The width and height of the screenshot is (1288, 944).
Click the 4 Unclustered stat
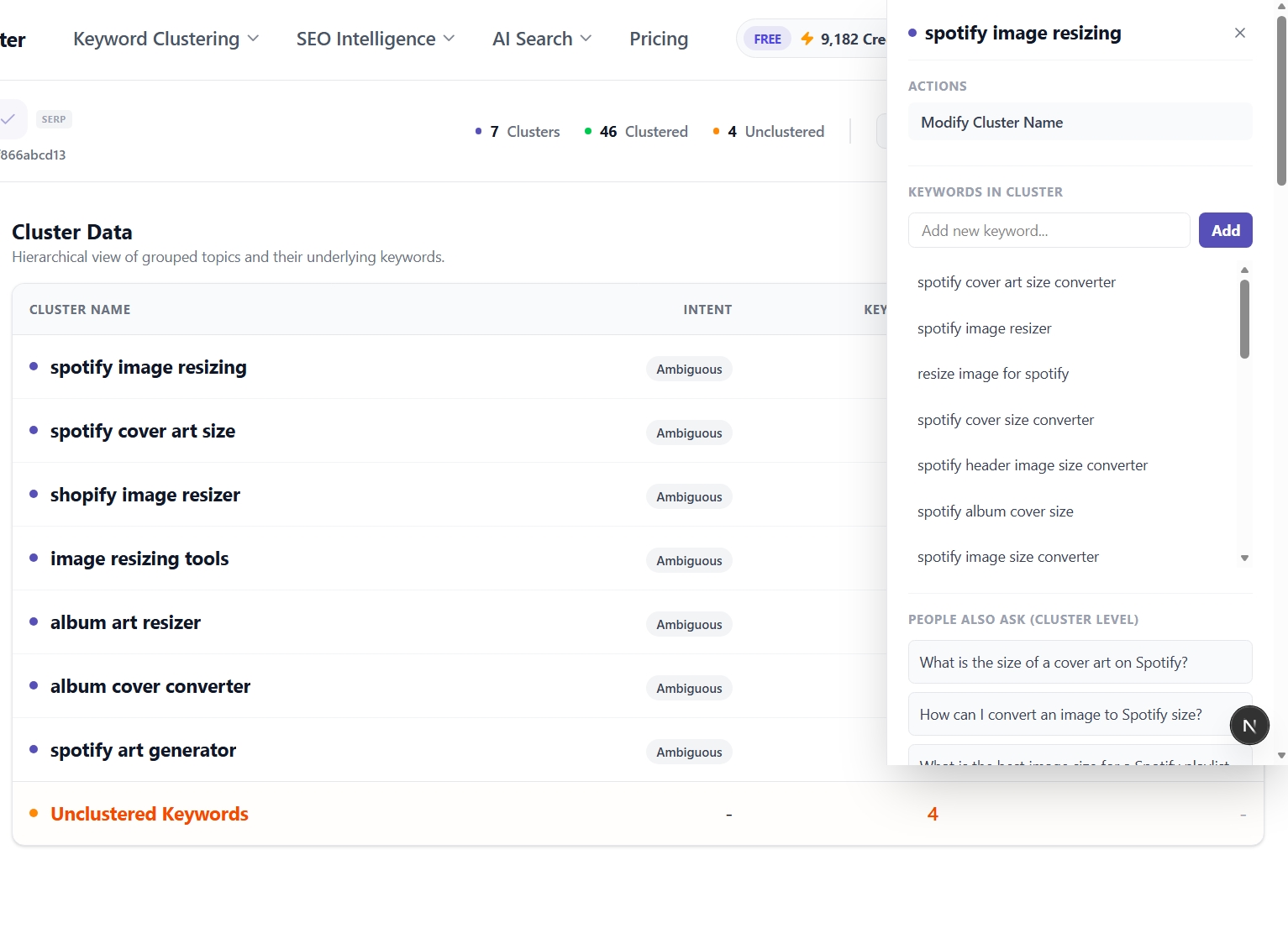(769, 132)
